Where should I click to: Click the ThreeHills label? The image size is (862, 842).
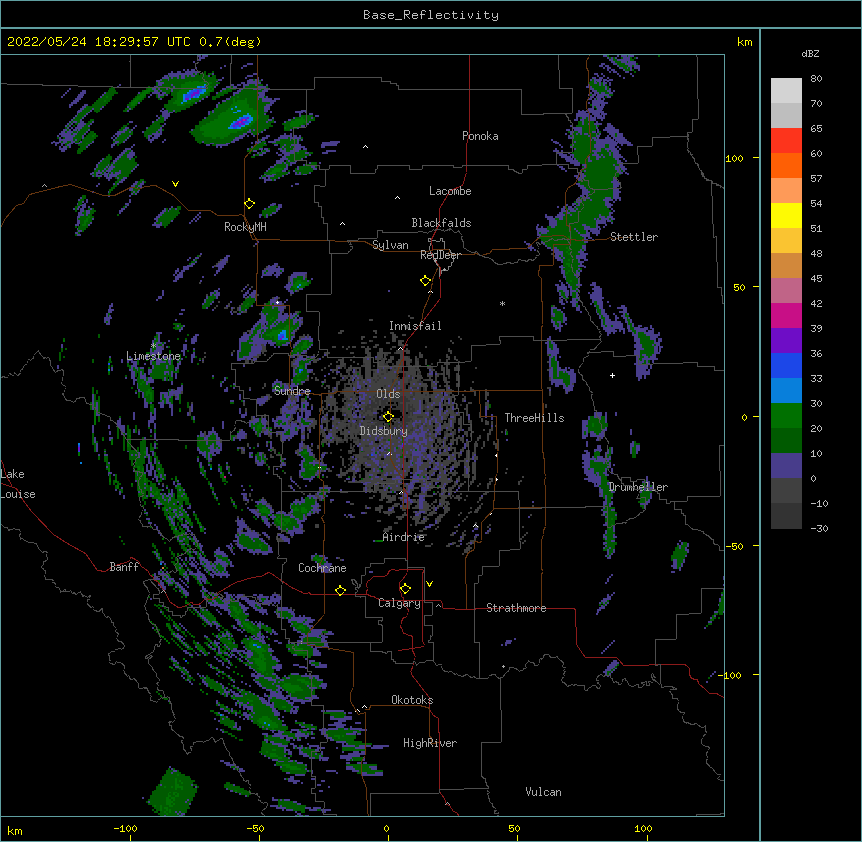534,418
